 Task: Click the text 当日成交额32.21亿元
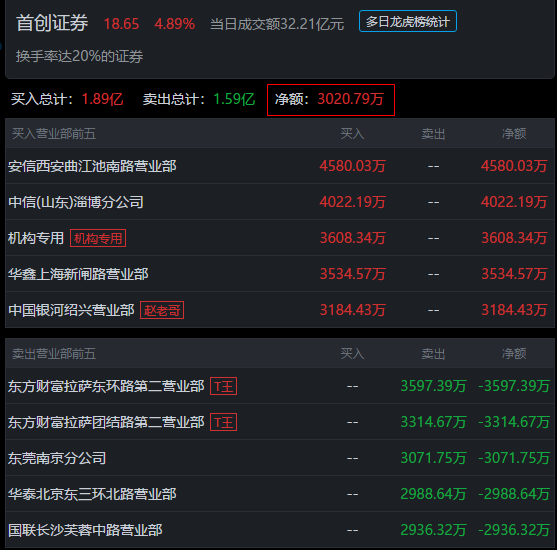click(277, 24)
